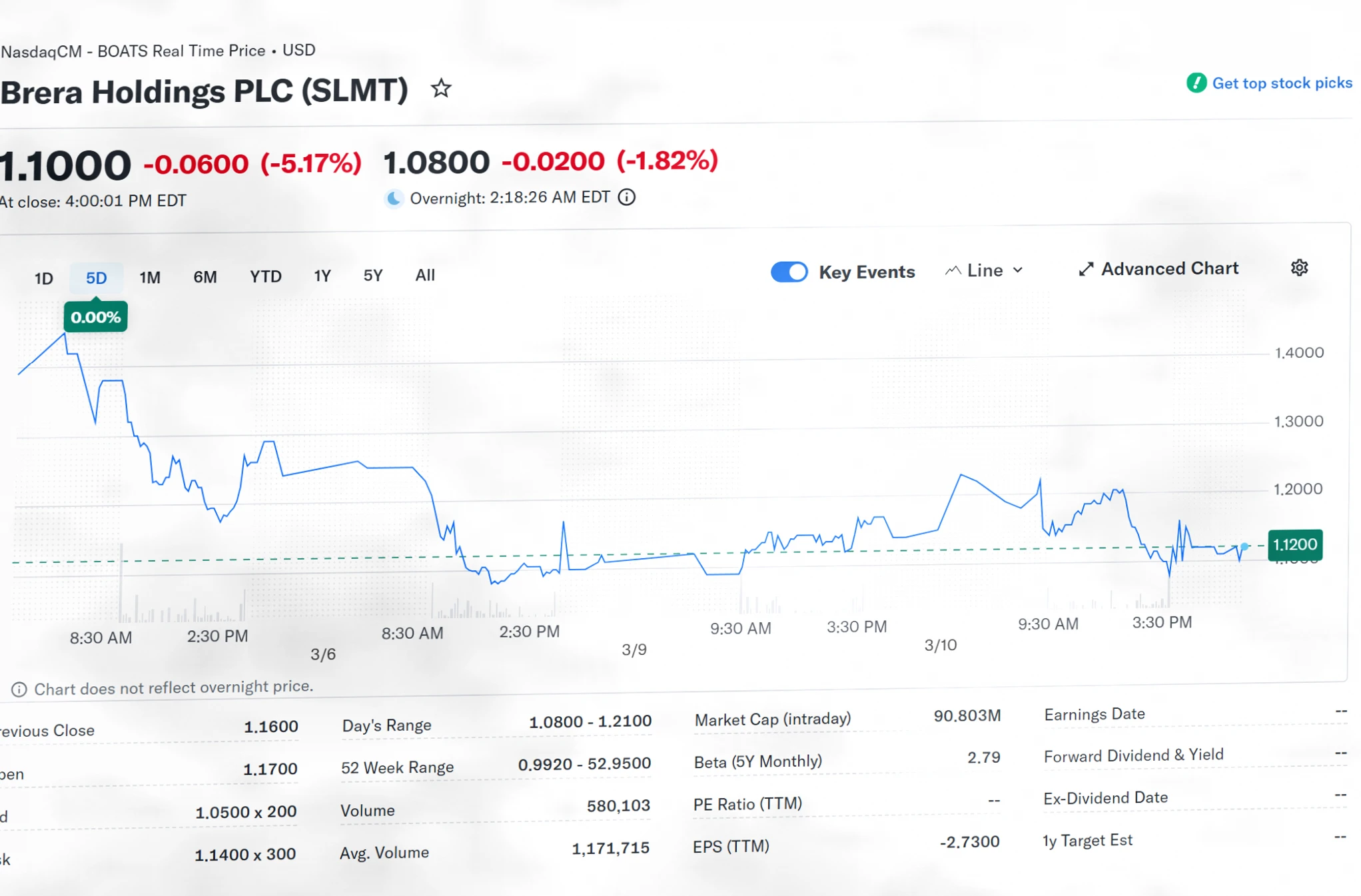The width and height of the screenshot is (1361, 896).
Task: Click the moon overnight session icon
Action: pyautogui.click(x=394, y=199)
